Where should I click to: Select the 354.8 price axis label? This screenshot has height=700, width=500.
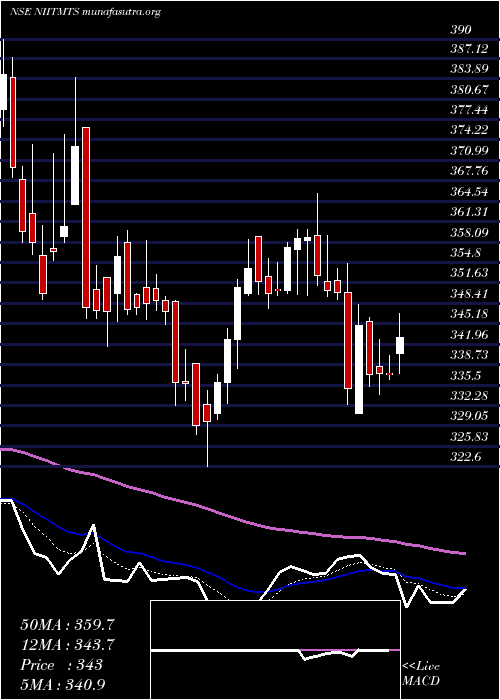466,253
